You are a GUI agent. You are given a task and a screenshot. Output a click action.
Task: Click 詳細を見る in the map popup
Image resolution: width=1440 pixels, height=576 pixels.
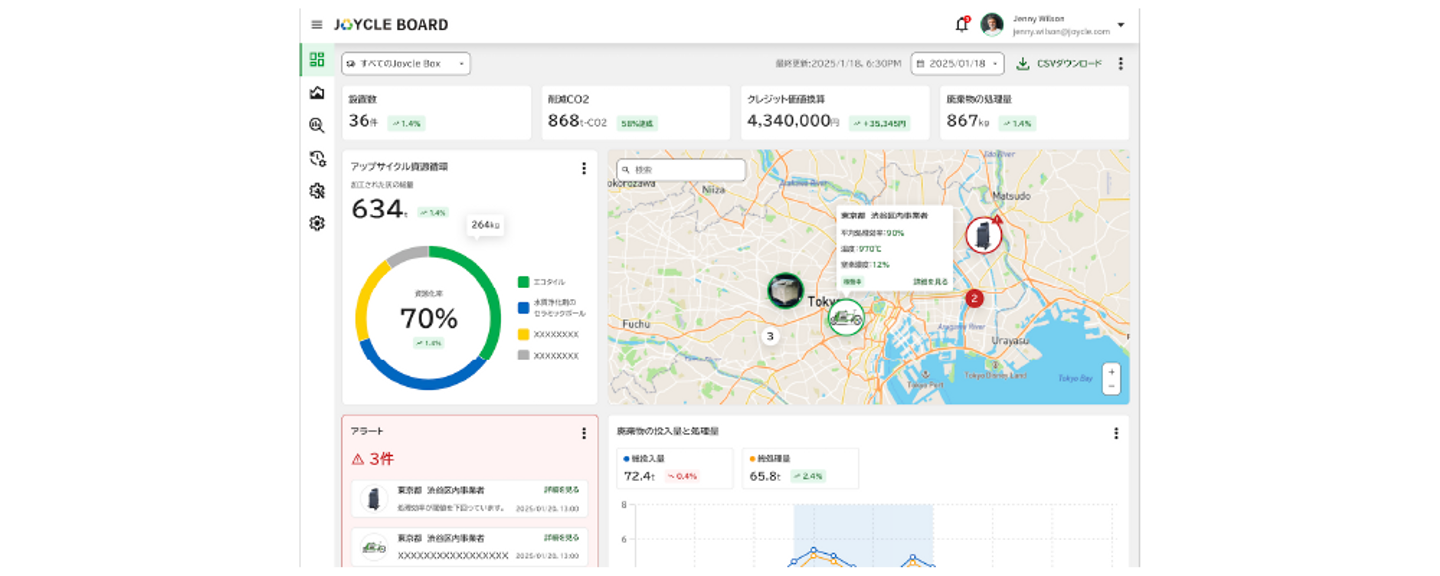(x=930, y=282)
